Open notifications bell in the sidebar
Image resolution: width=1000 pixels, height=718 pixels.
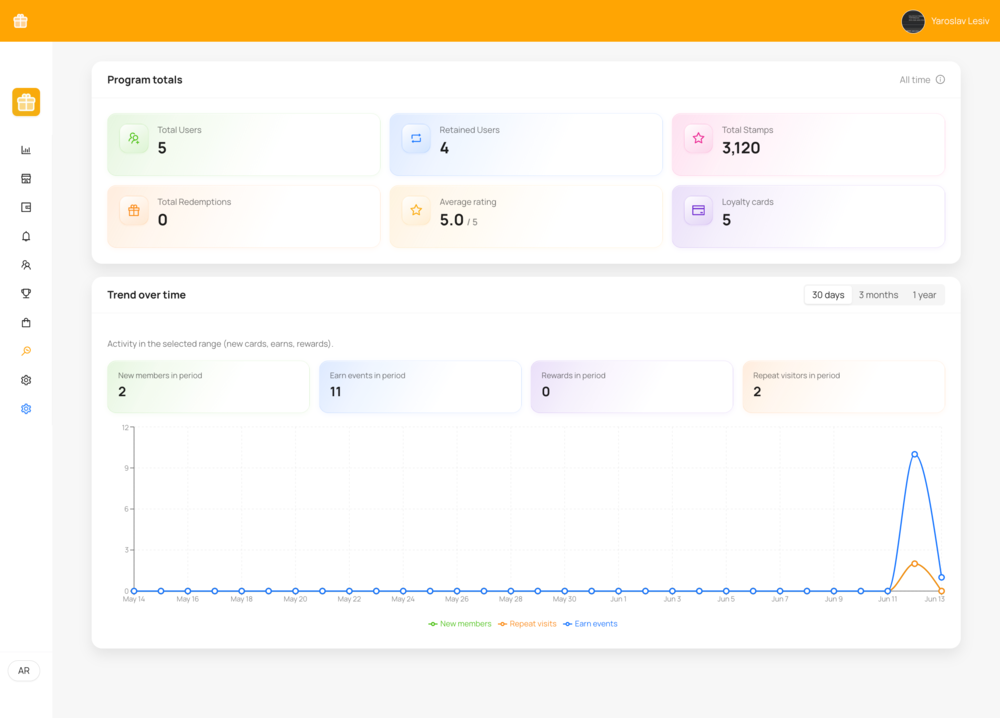tap(26, 236)
